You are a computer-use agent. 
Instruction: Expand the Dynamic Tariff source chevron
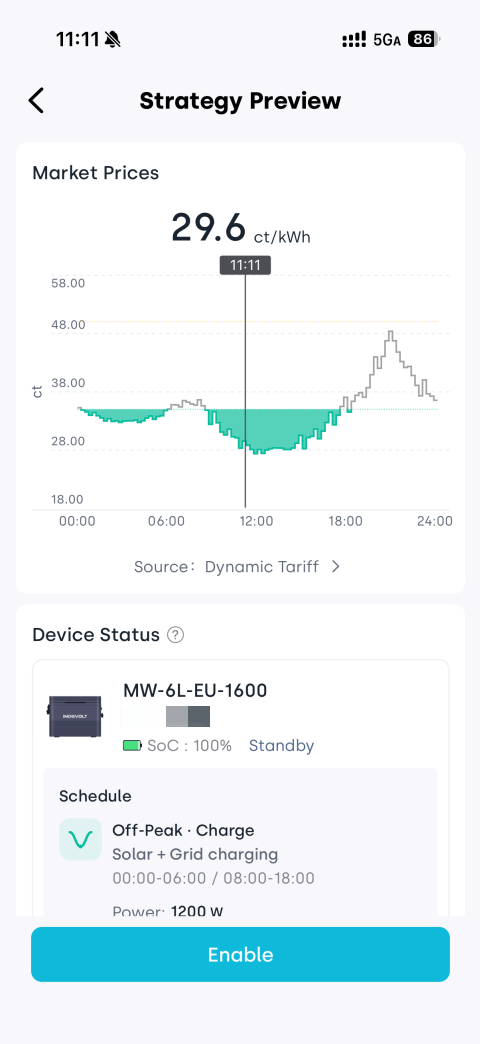click(336, 567)
